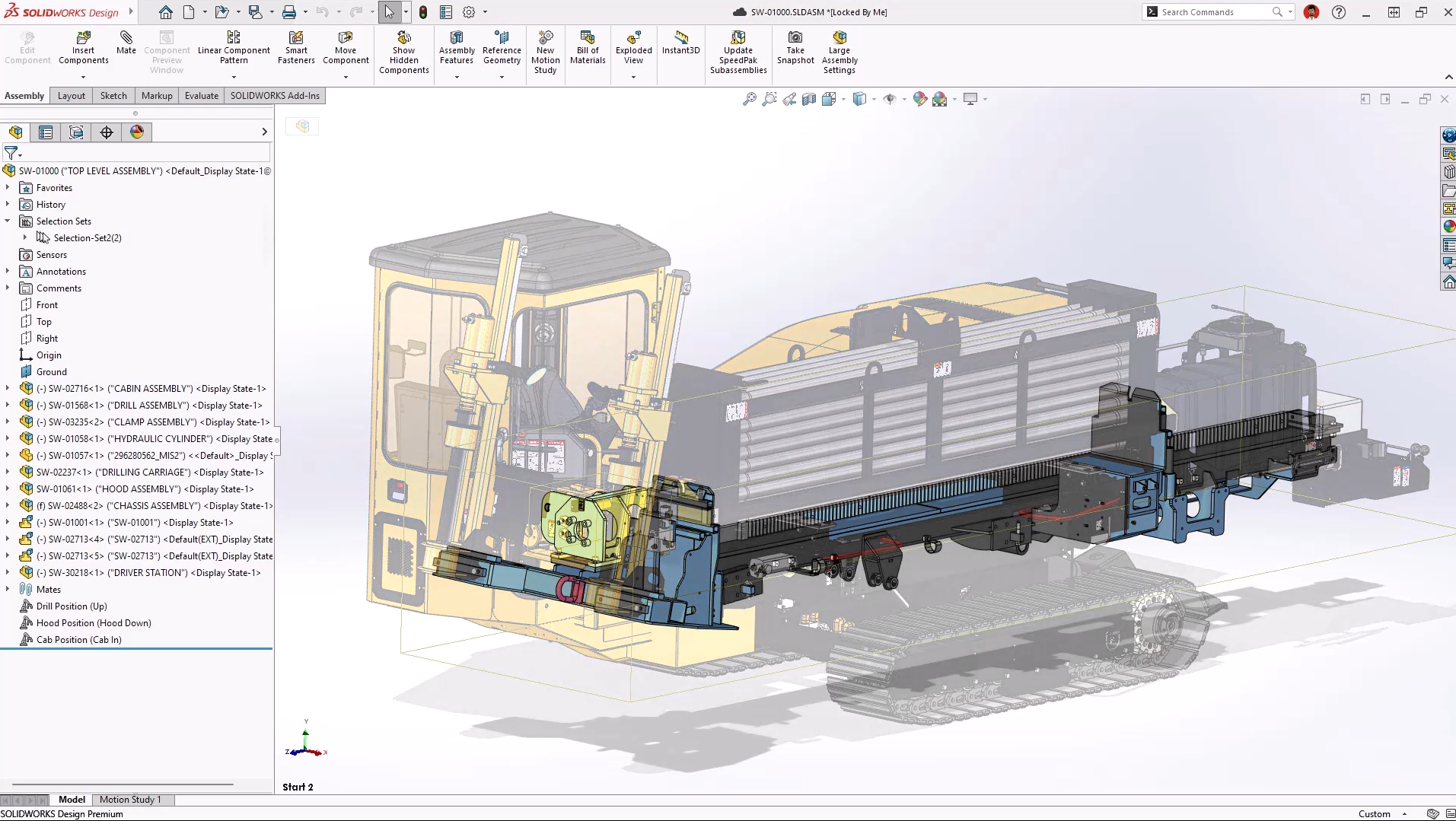Activate the Move Component tool
Image resolution: width=1456 pixels, height=821 pixels.
click(x=346, y=46)
